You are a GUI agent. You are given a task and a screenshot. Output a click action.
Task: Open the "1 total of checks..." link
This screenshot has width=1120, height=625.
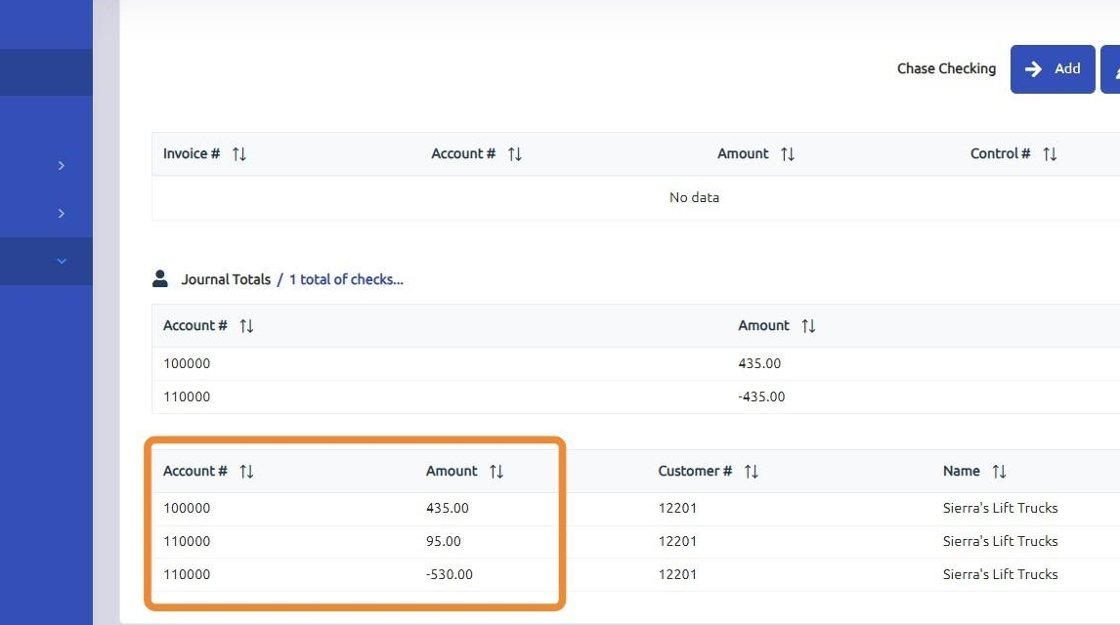pyautogui.click(x=346, y=280)
